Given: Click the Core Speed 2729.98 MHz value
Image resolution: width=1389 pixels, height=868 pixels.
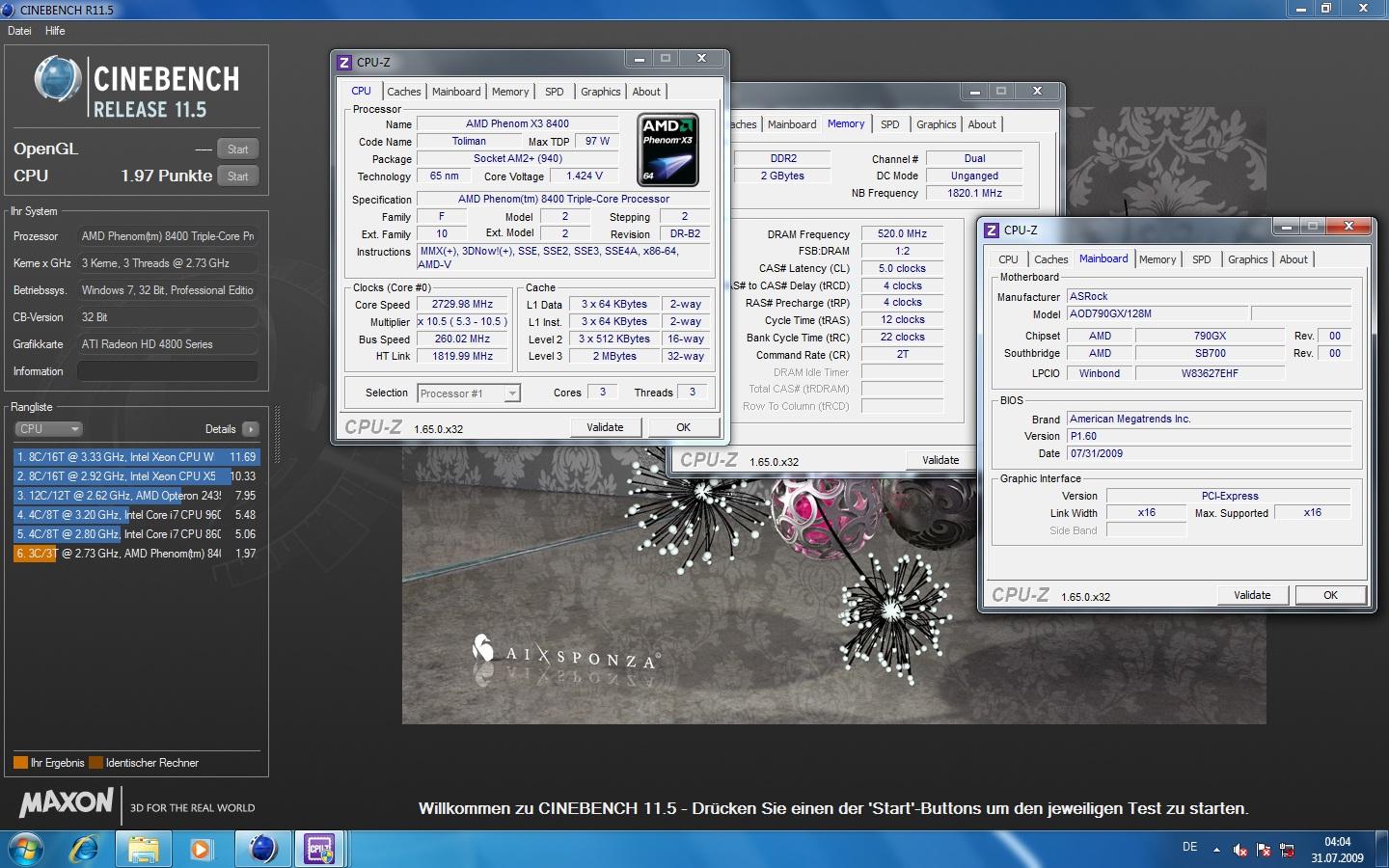Looking at the screenshot, I should pos(462,304).
